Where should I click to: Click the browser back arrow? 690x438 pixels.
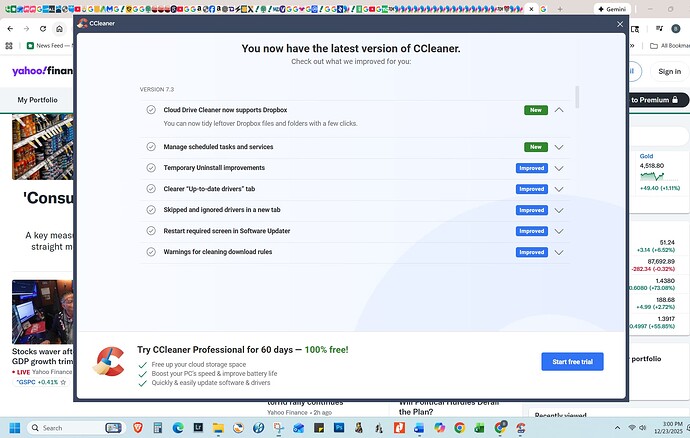(11, 29)
